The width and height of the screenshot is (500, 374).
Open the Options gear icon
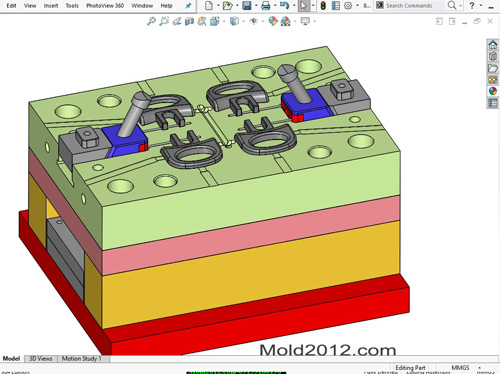[x=348, y=6]
